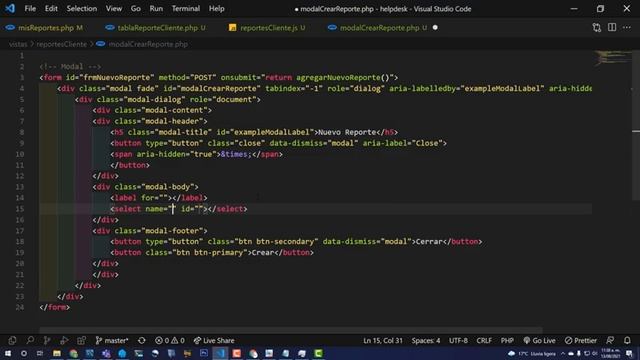Switch to tablaReporteCliente.php tab

[156, 28]
